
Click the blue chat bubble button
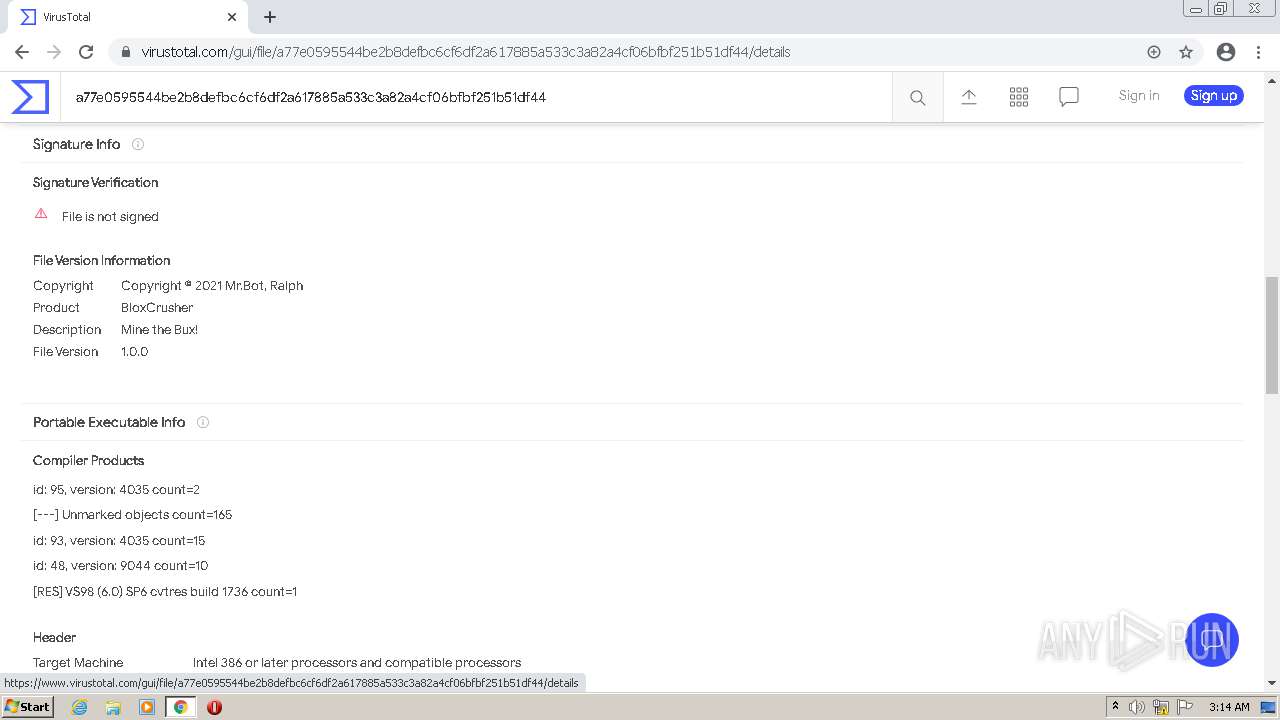(x=1212, y=640)
